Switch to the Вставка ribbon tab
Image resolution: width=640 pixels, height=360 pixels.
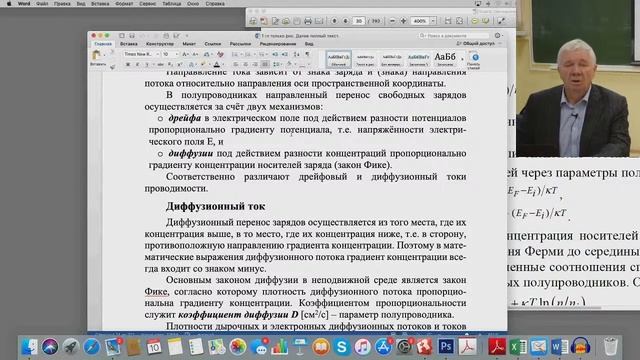pos(129,44)
